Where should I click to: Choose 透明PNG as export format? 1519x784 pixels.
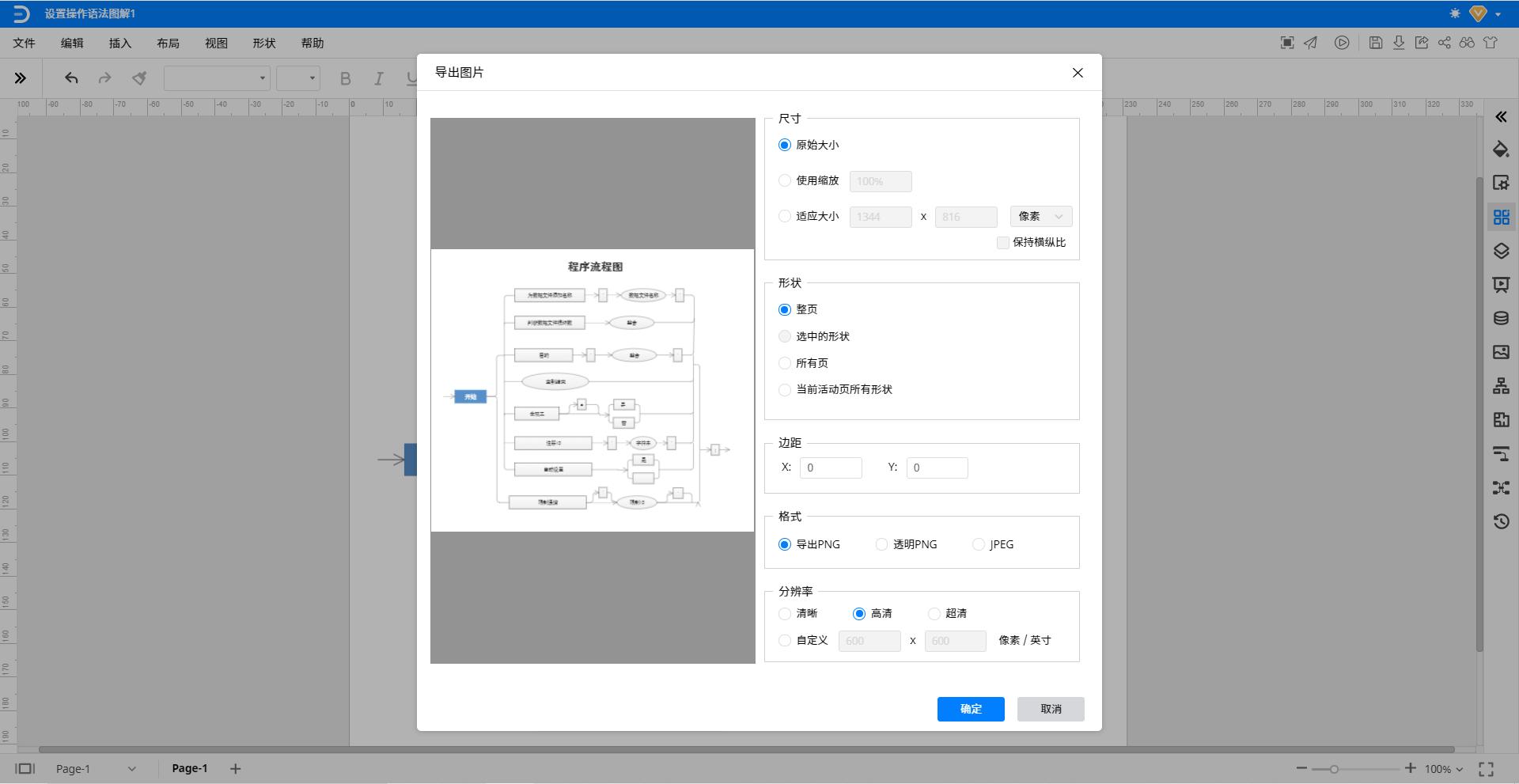point(881,544)
